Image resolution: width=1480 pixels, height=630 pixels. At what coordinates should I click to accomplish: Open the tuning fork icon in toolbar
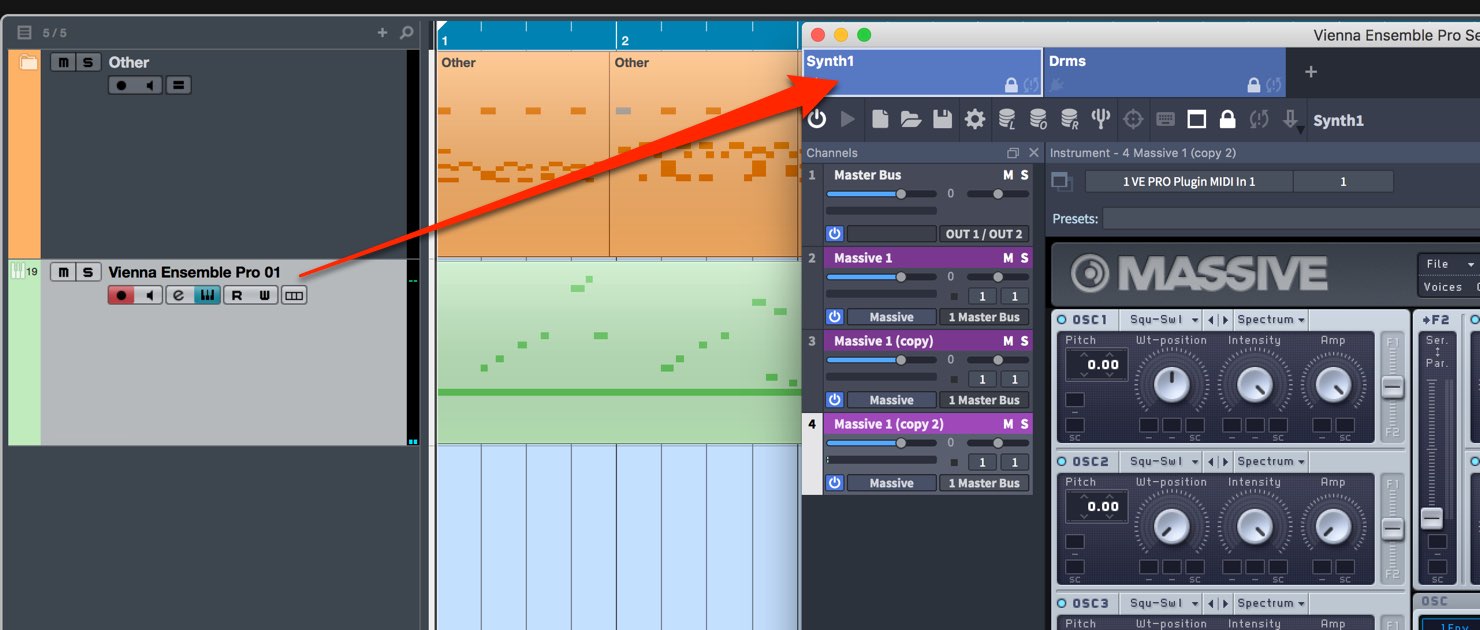coord(1101,120)
